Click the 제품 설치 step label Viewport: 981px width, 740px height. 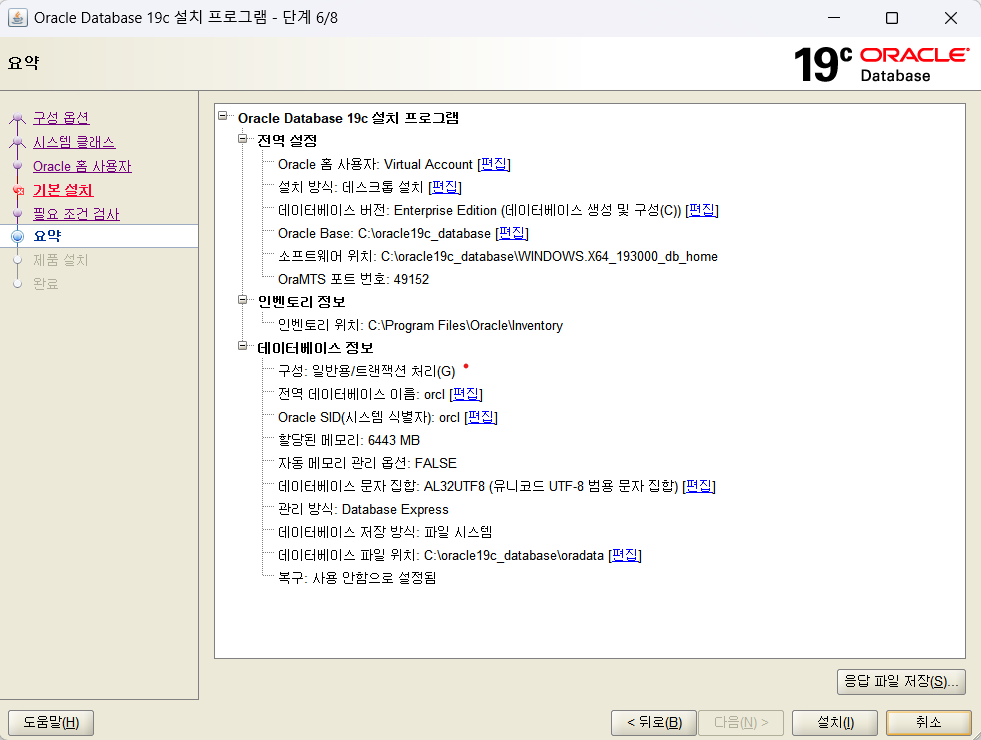61,260
